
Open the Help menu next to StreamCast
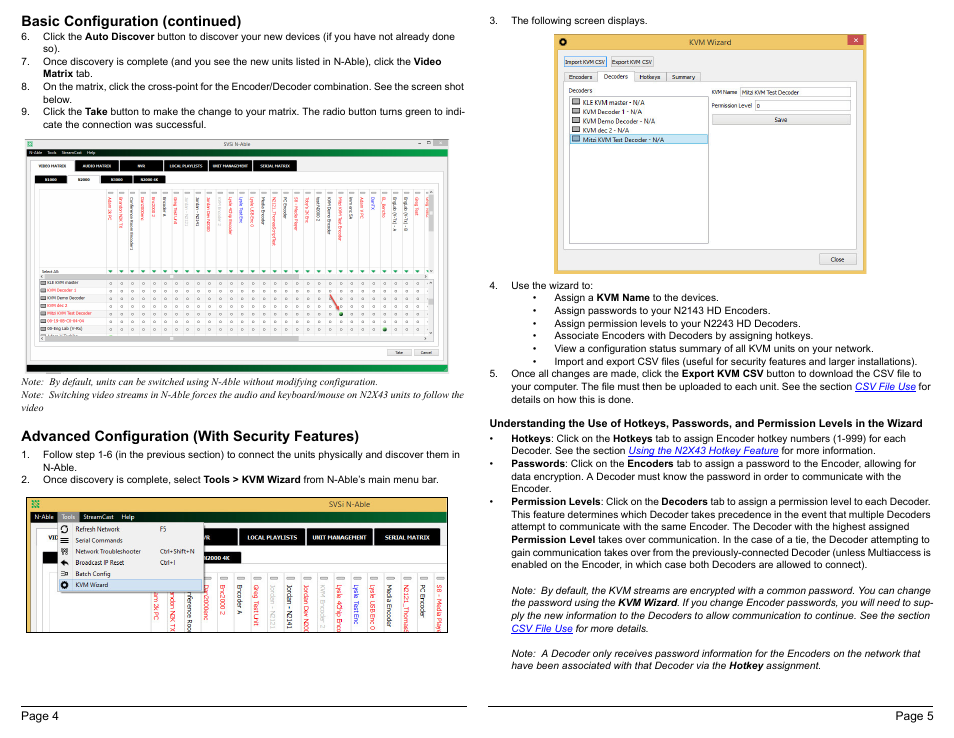click(128, 517)
